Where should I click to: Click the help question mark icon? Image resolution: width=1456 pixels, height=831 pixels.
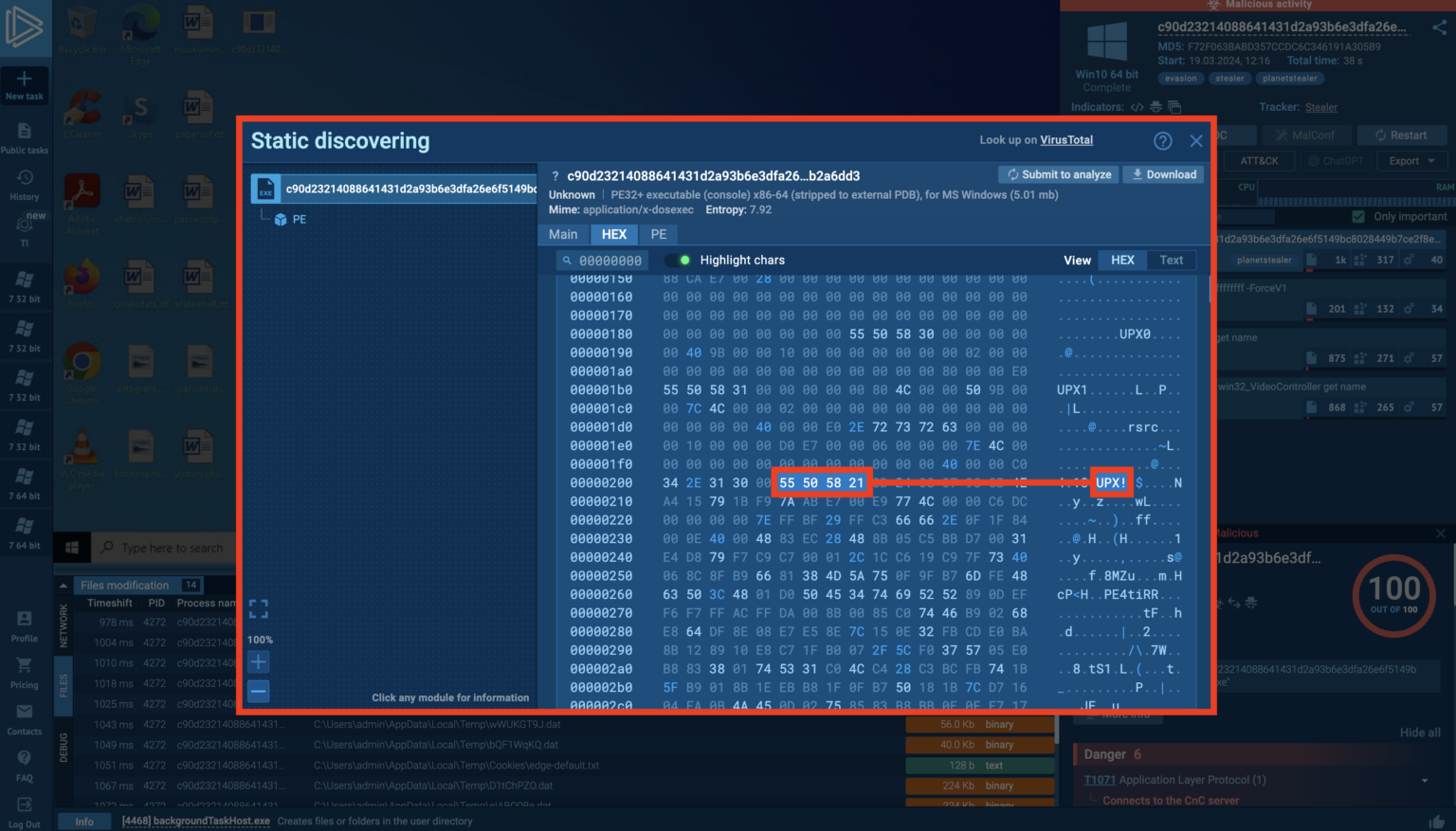1162,141
